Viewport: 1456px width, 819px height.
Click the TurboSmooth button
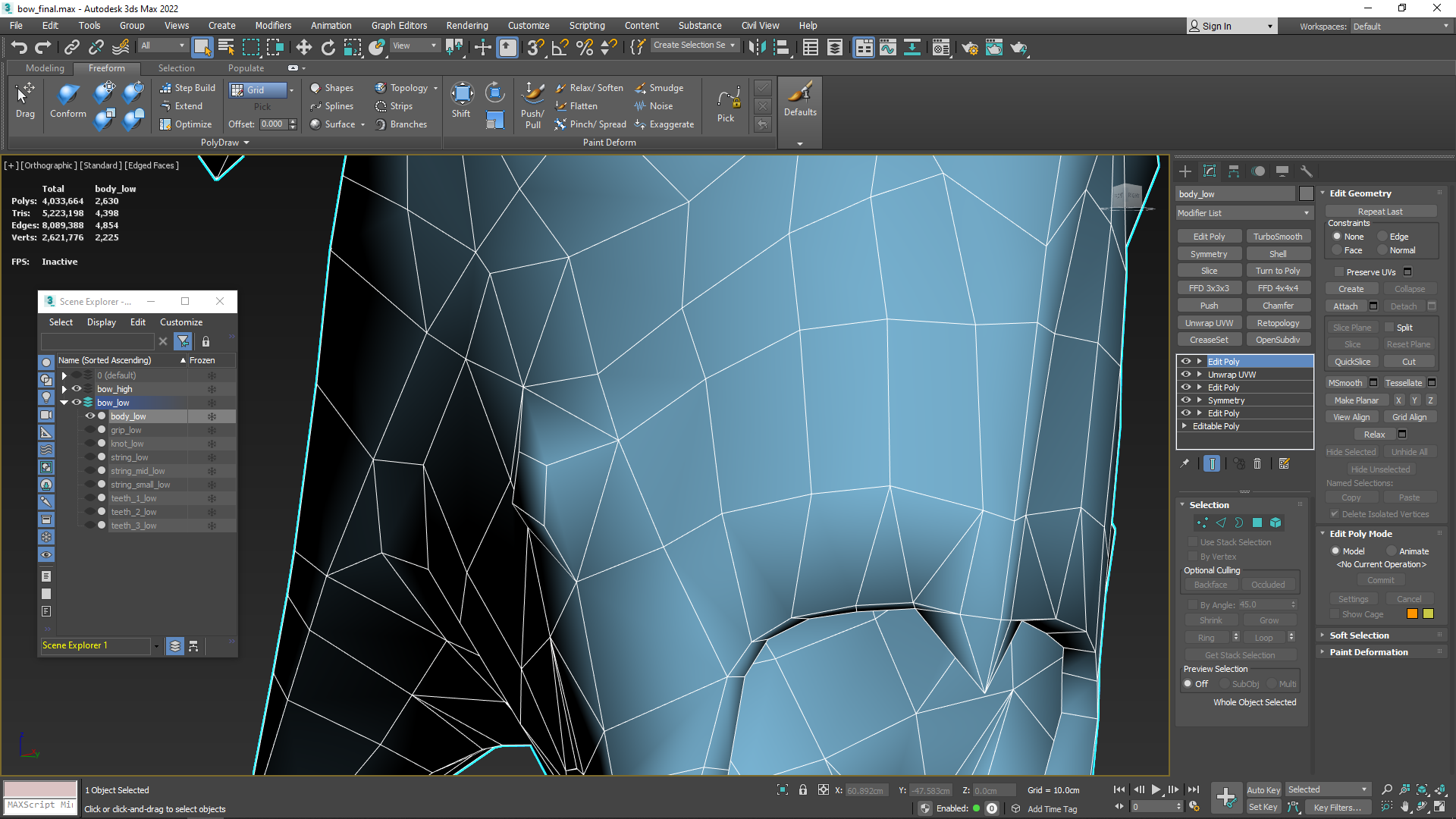[x=1278, y=236]
